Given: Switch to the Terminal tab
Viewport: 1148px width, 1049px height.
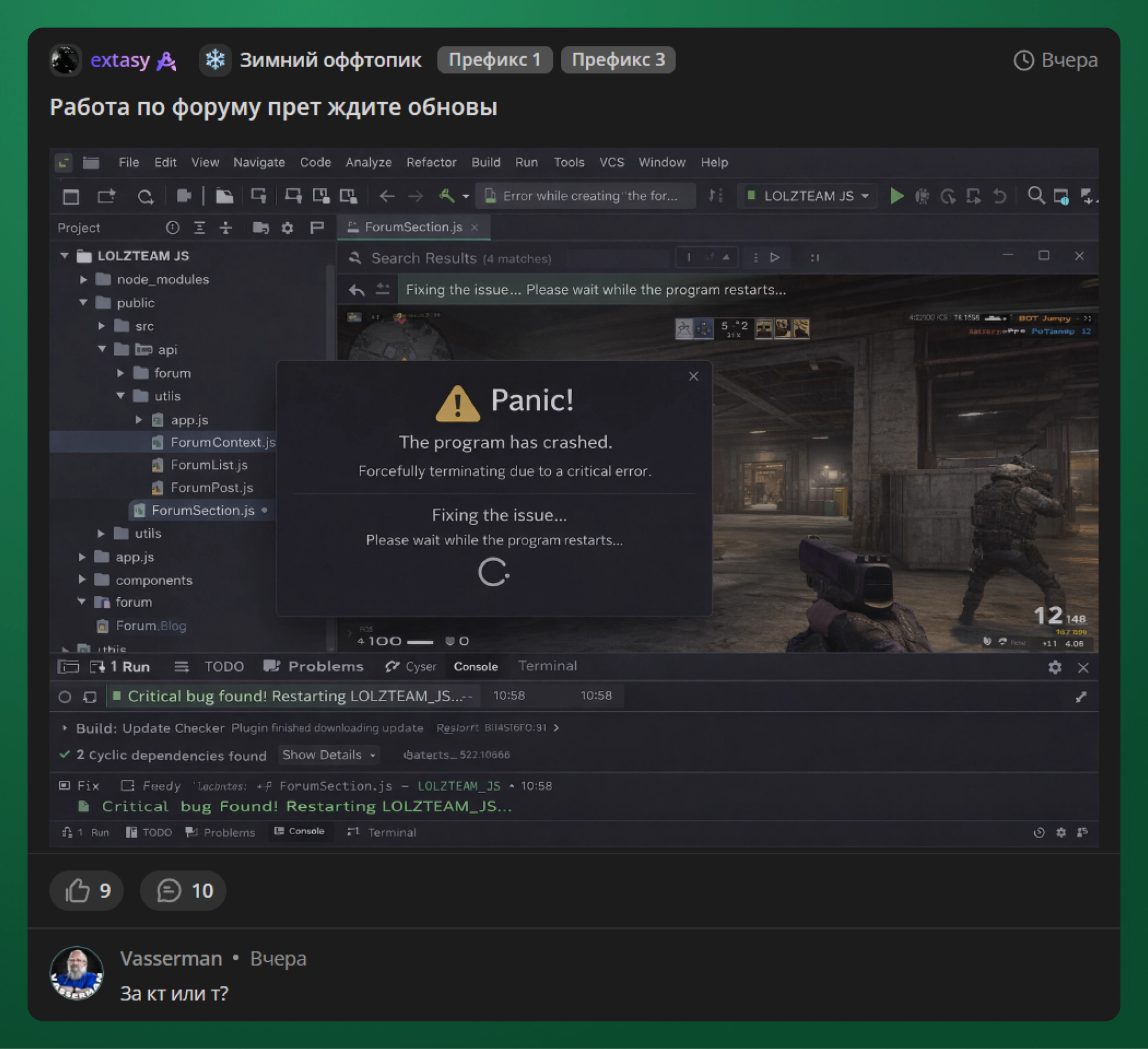Looking at the screenshot, I should (x=547, y=666).
